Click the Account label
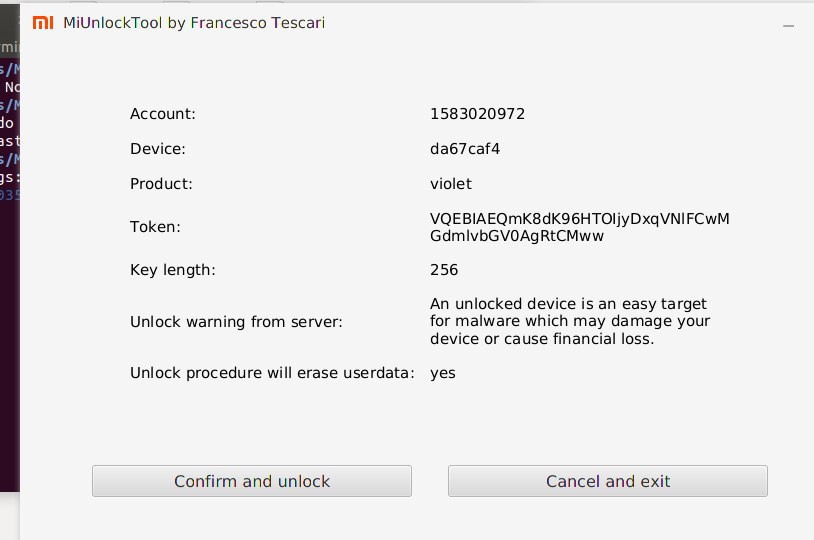Image resolution: width=814 pixels, height=540 pixels. [163, 114]
